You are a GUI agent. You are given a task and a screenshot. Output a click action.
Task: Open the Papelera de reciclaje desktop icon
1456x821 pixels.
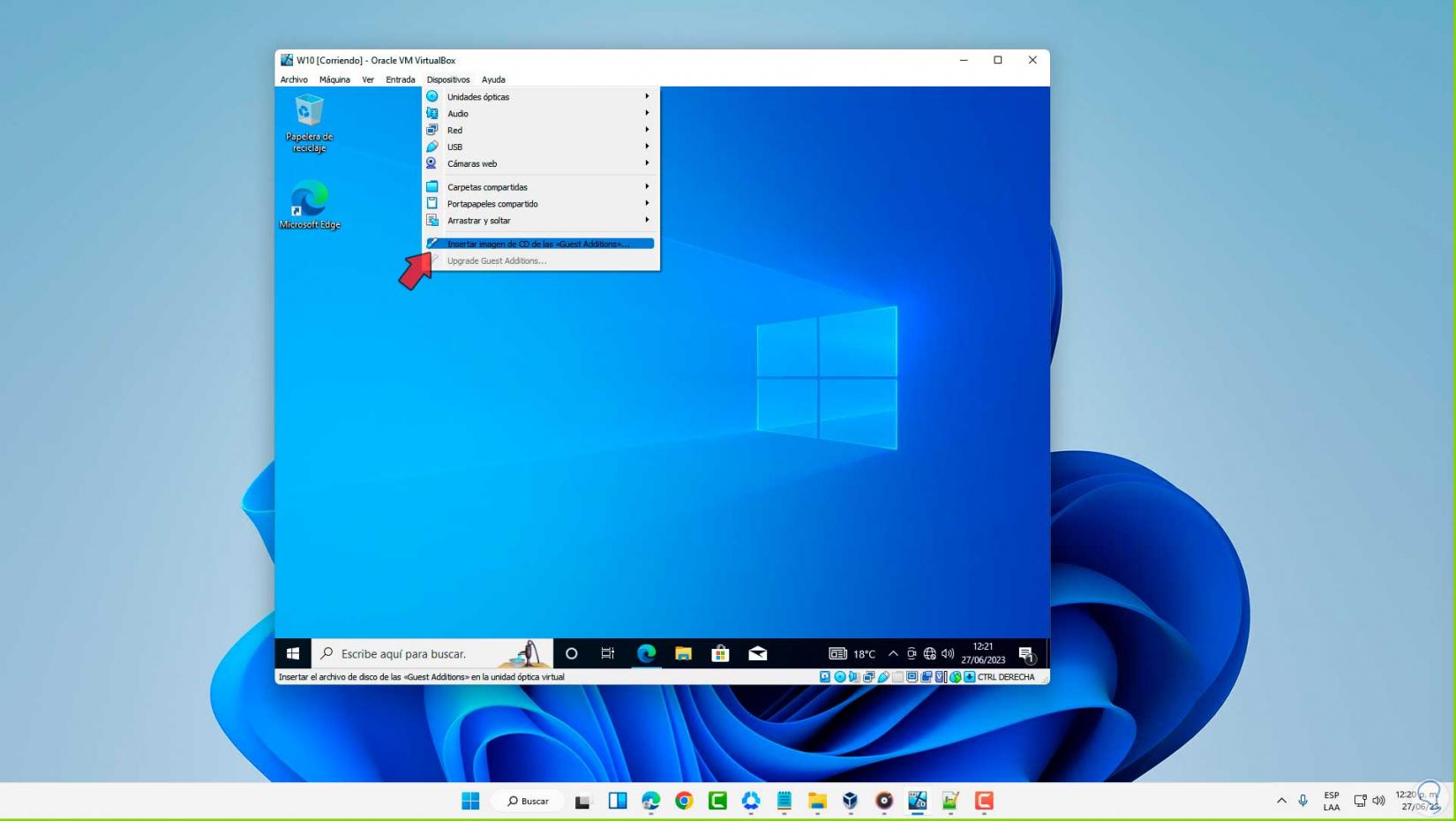click(x=309, y=124)
